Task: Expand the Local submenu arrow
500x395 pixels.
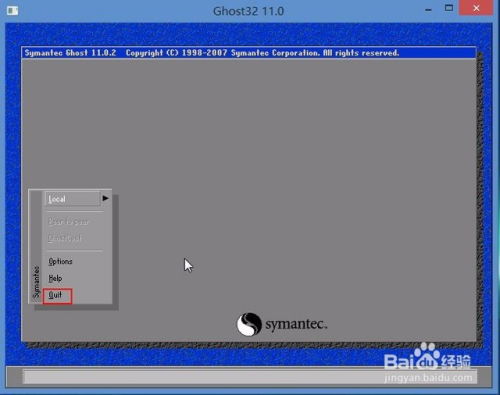Action: tap(105, 198)
